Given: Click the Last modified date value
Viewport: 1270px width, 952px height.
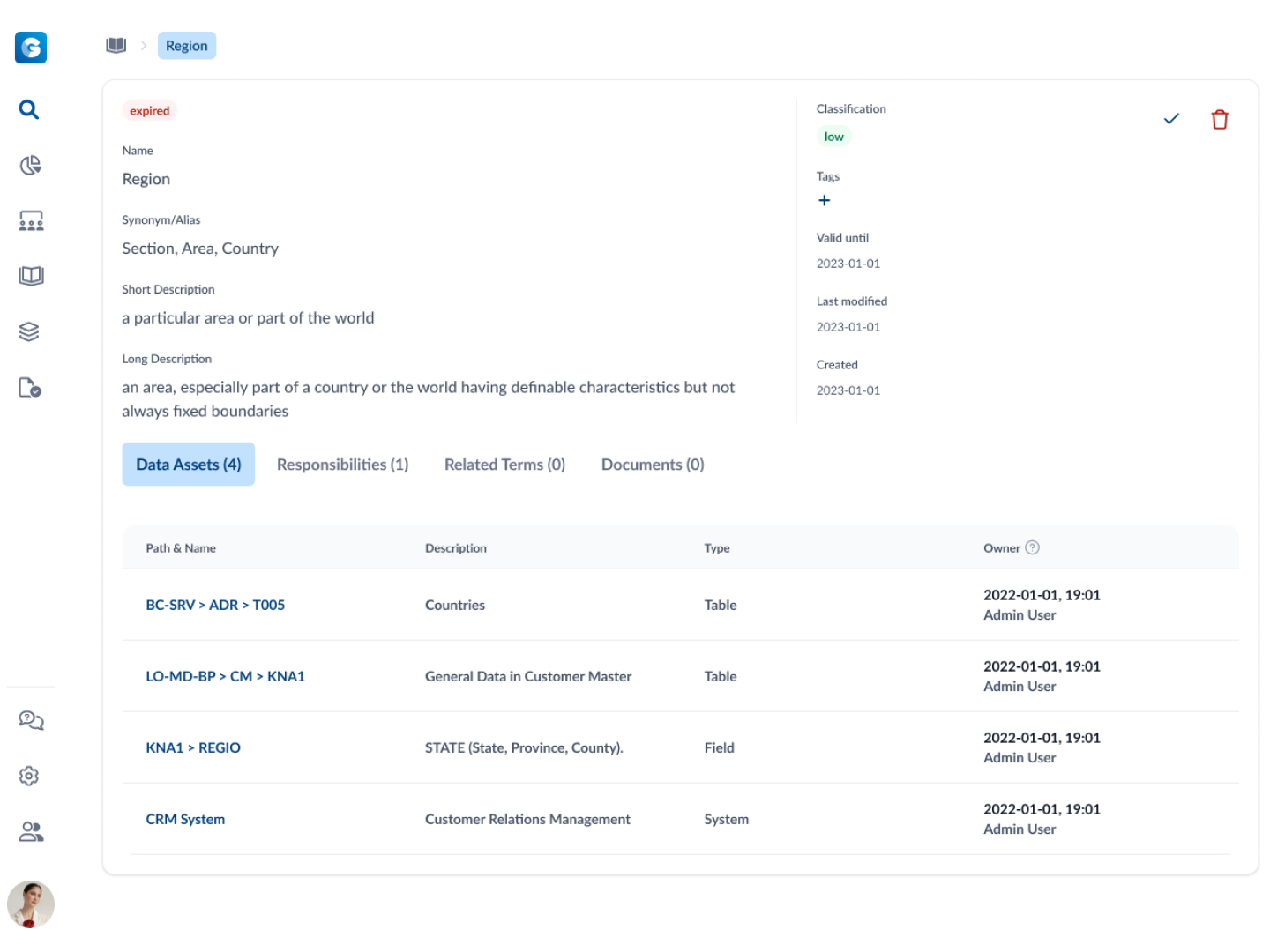Looking at the screenshot, I should [x=848, y=327].
